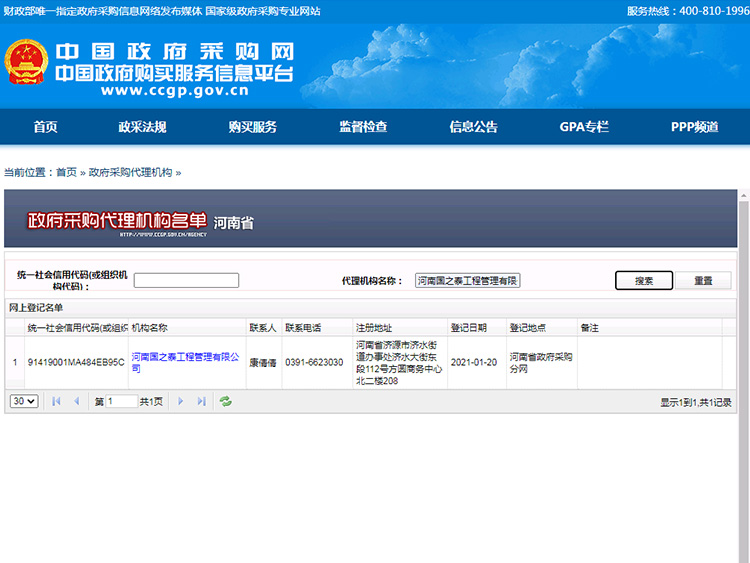Go to first page of results

[x=56, y=401]
